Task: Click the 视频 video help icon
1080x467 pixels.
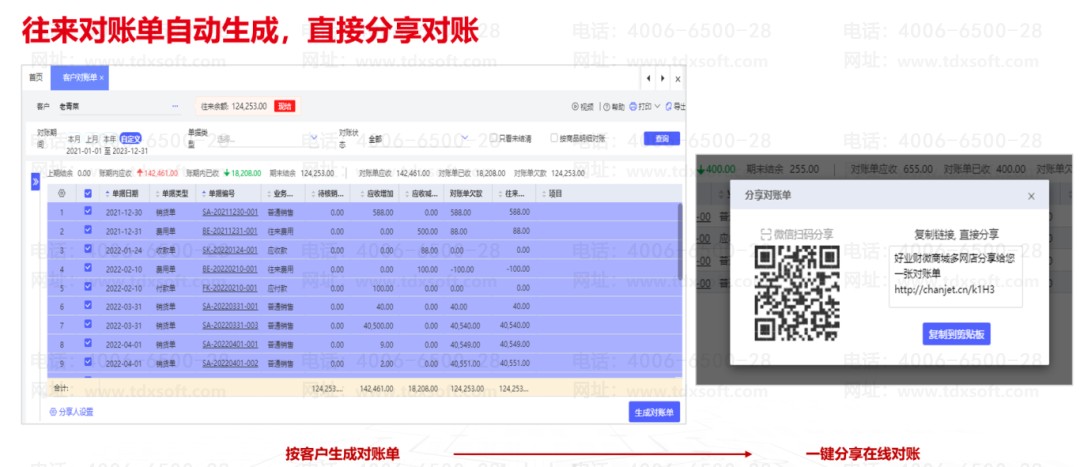Action: 576,106
